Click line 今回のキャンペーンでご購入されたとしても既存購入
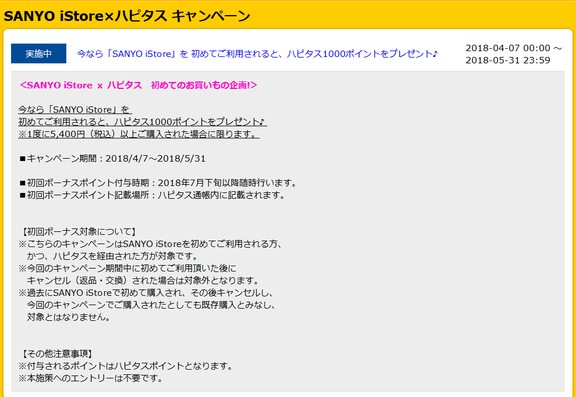Viewport: 576px width, 397px height. point(151,305)
